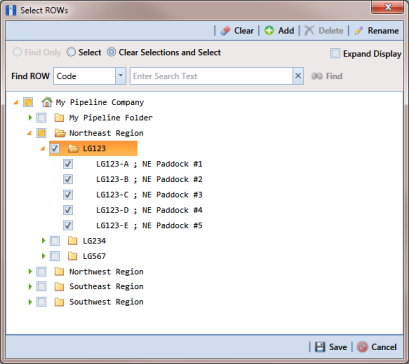409x364 pixels.
Task: Check the My Pipeline Folder checkbox
Action: click(41, 118)
